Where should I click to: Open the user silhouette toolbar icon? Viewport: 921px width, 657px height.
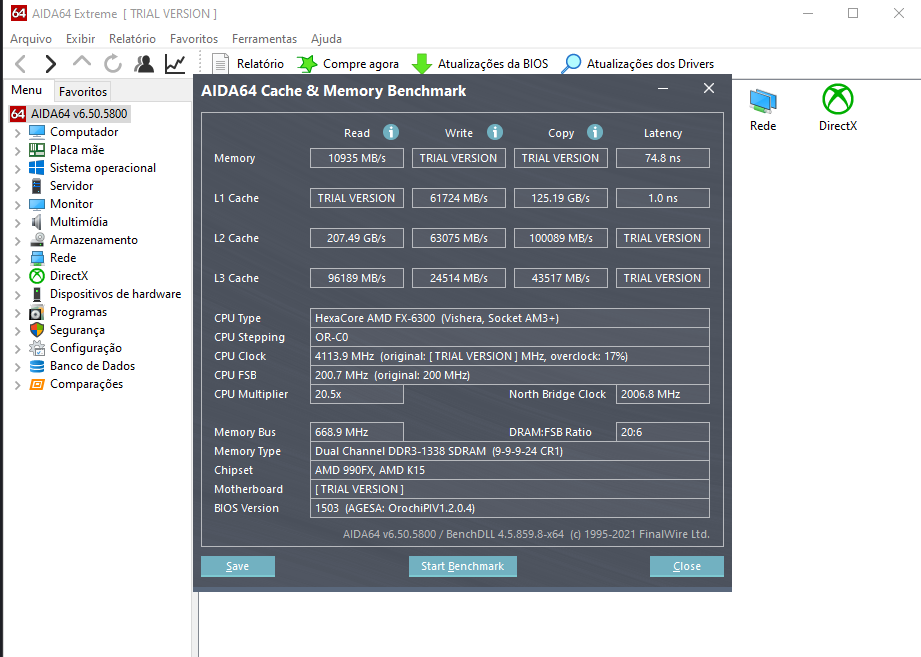pyautogui.click(x=144, y=63)
